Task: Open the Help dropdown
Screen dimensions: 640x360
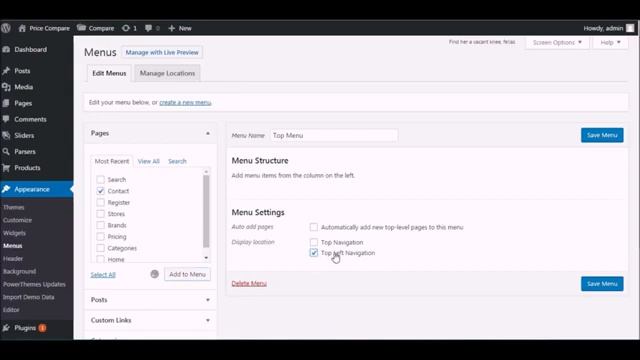Action: pyautogui.click(x=610, y=42)
